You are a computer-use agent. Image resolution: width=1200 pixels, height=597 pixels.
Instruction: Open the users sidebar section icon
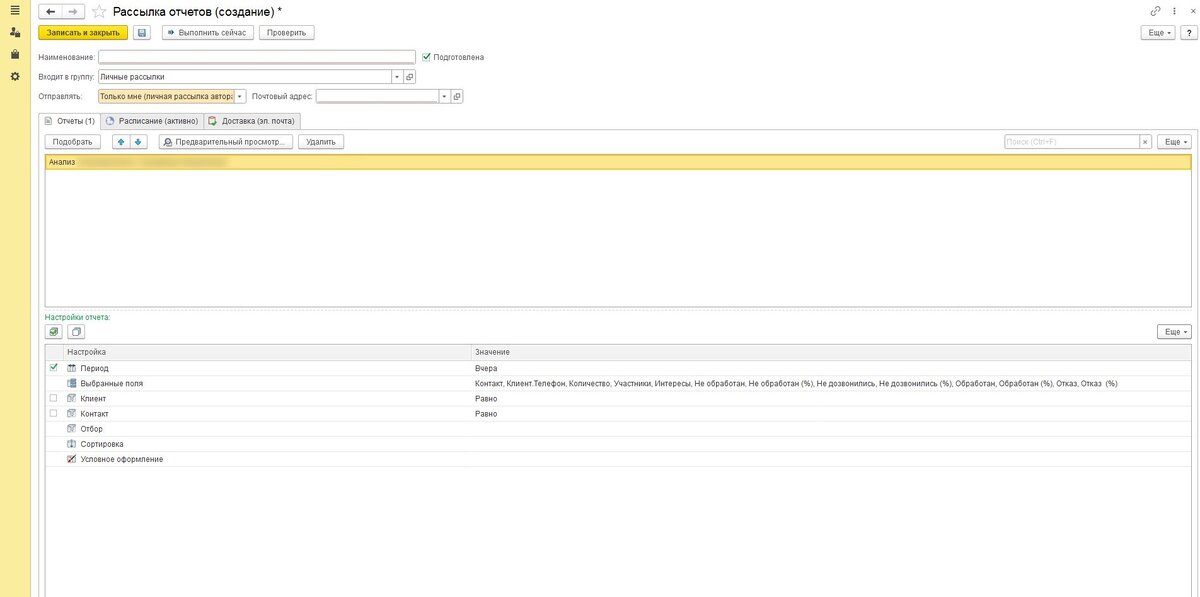pyautogui.click(x=14, y=32)
